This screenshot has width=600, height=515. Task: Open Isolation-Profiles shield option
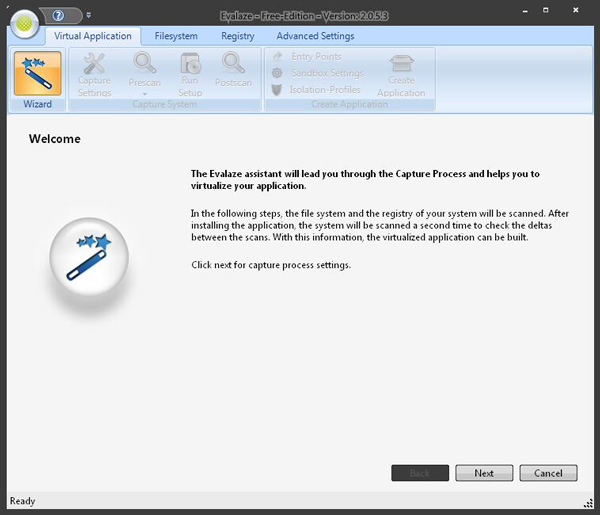click(316, 90)
